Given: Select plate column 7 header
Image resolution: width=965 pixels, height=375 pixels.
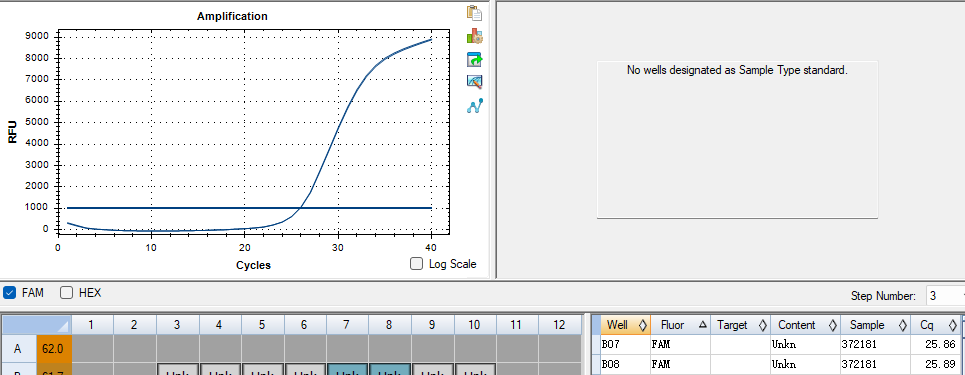Looking at the screenshot, I should click(347, 325).
